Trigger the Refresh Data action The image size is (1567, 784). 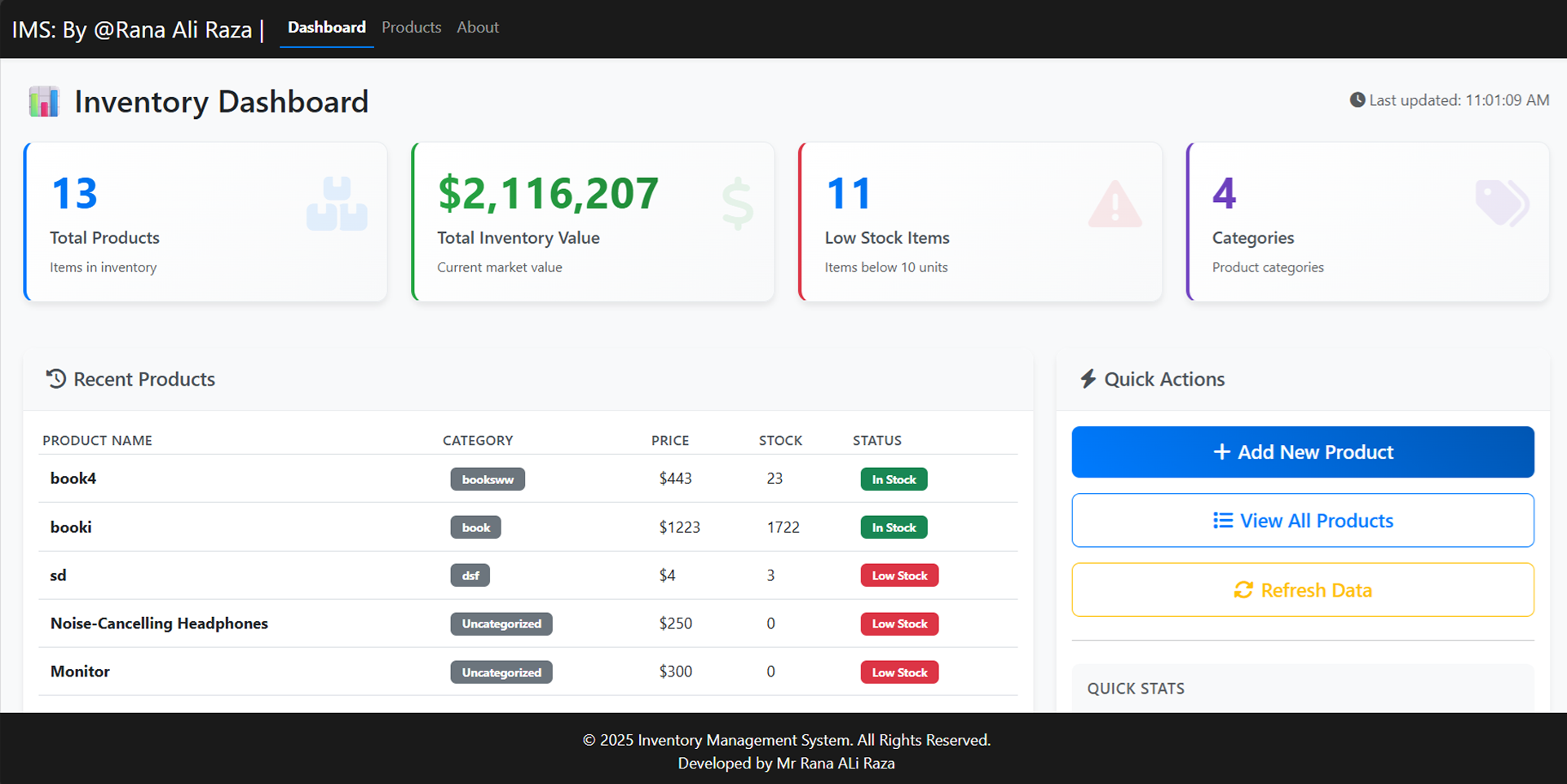pyautogui.click(x=1302, y=589)
